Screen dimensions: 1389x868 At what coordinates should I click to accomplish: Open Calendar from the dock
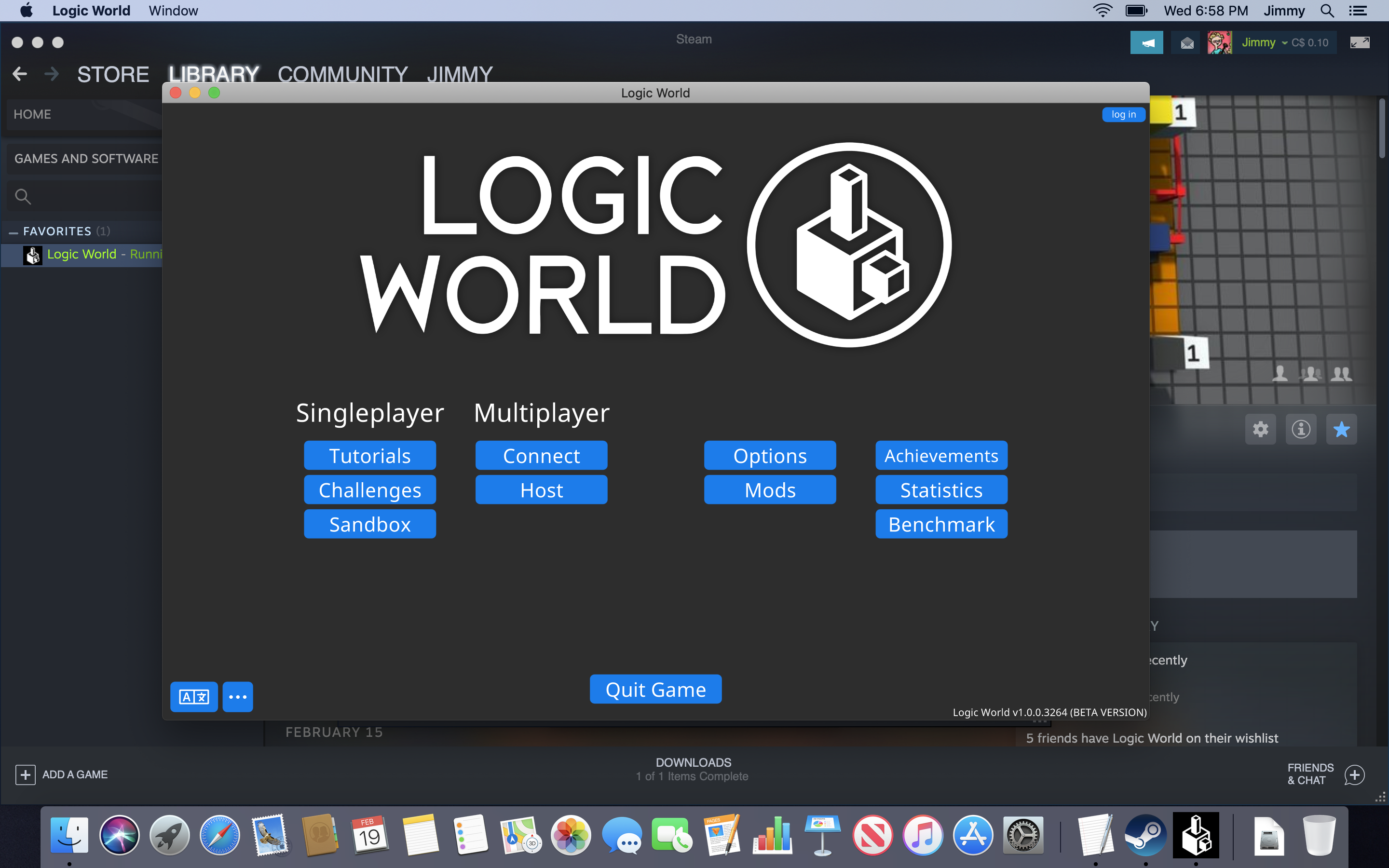(370, 835)
